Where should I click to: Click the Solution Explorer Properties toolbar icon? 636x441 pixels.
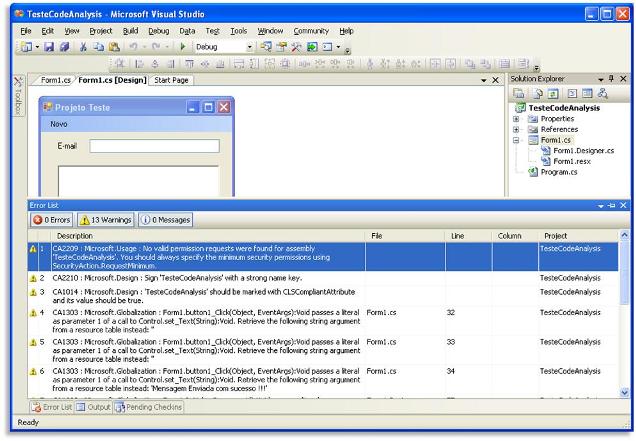click(519, 93)
